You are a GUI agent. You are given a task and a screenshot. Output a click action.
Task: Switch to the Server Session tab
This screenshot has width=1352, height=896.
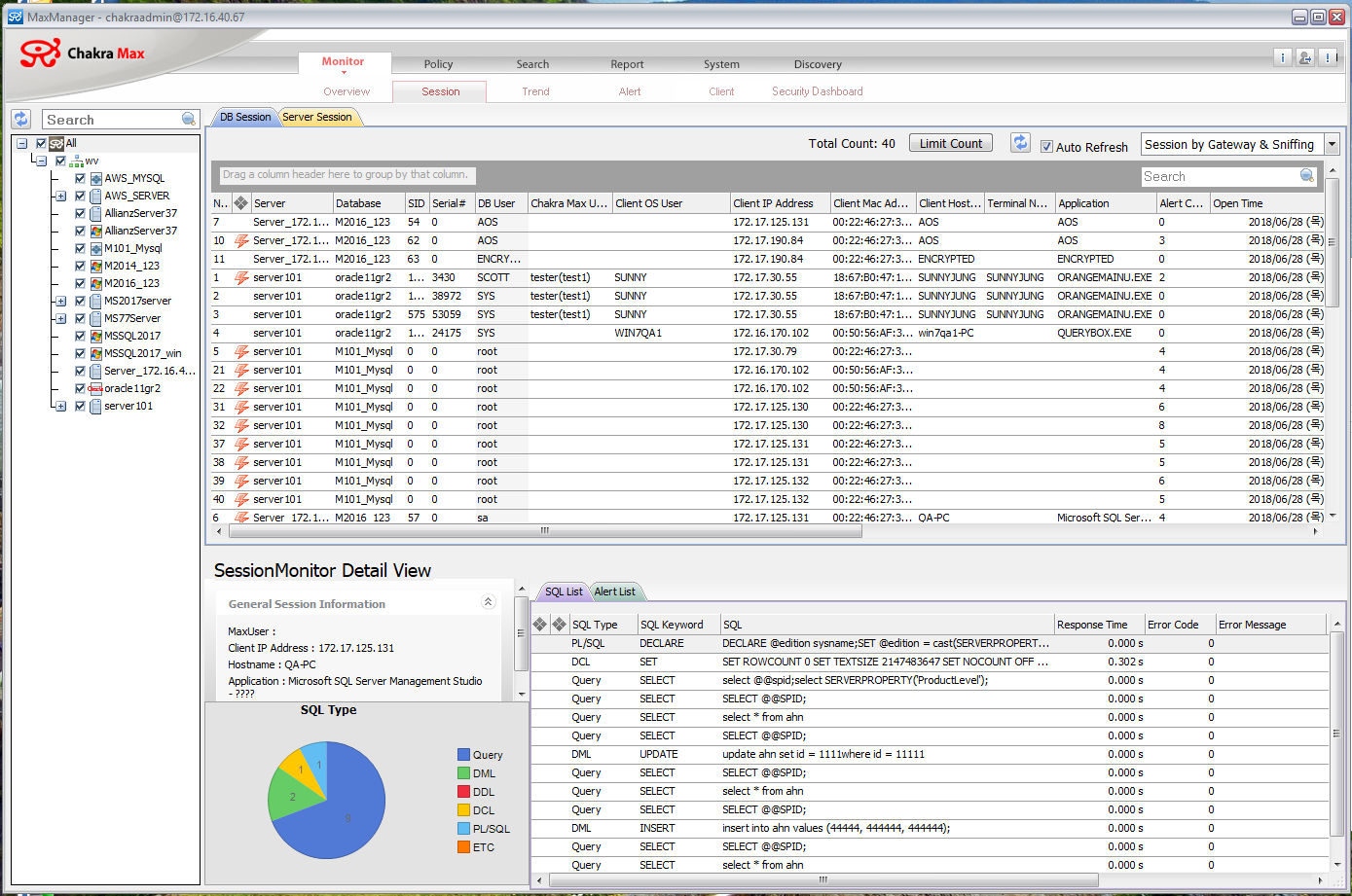point(317,117)
